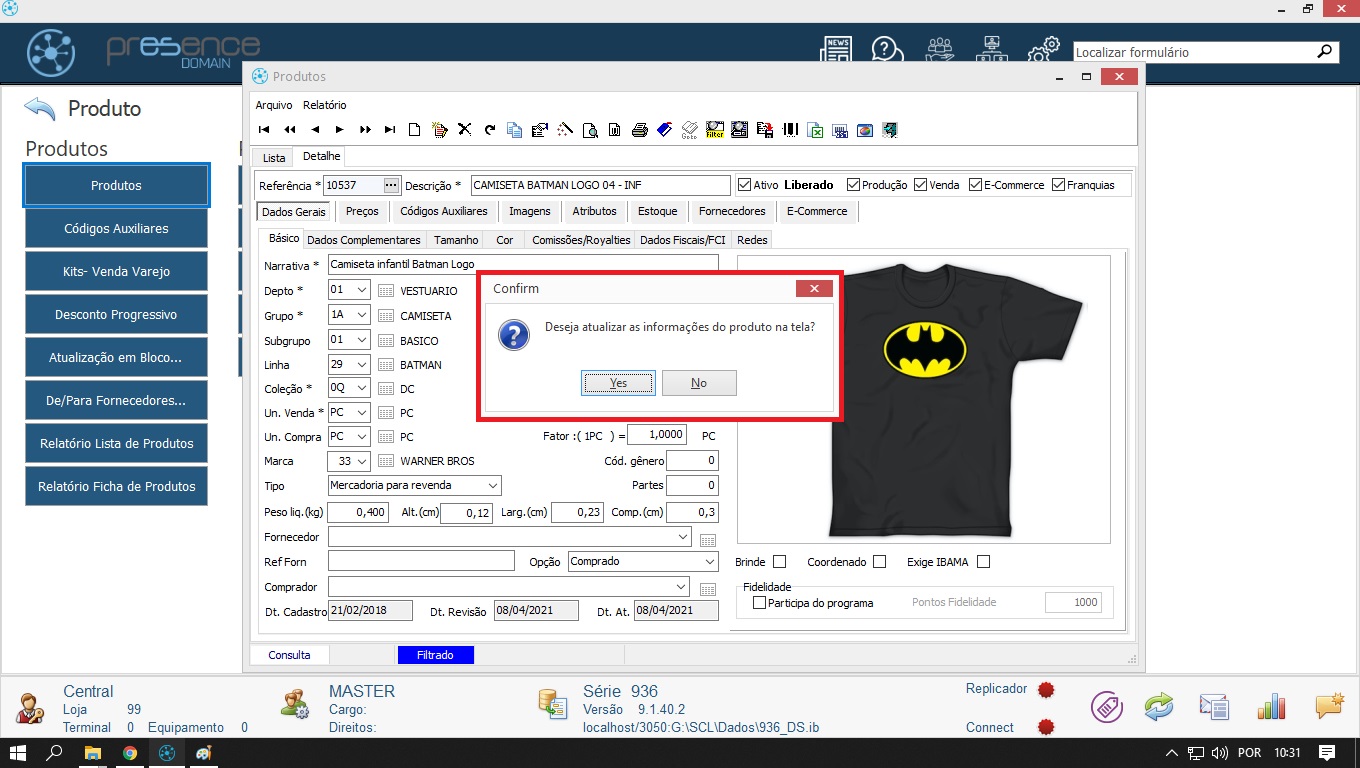Check Participa do programa fidelidade
This screenshot has height=768, width=1360.
pos(759,603)
